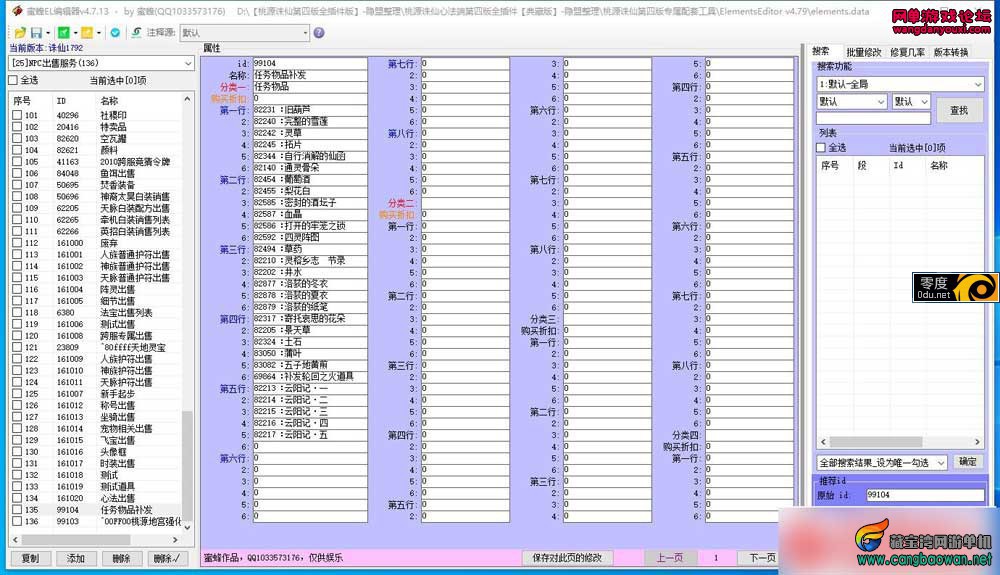This screenshot has height=575, width=1000.
Task: Check the box for row 130 头像框
Action: pos(17,452)
